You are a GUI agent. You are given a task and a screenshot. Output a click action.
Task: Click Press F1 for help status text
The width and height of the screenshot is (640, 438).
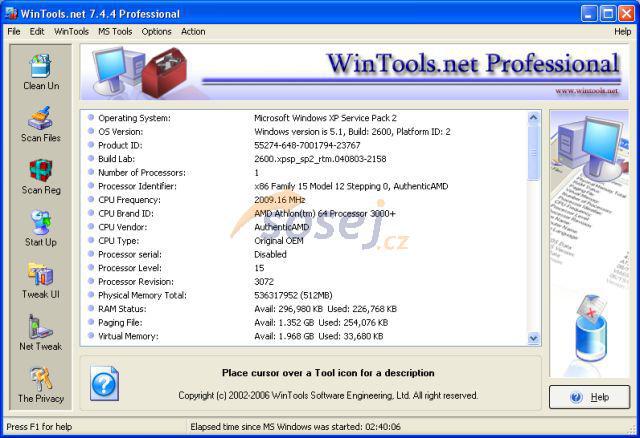pyautogui.click(x=39, y=427)
